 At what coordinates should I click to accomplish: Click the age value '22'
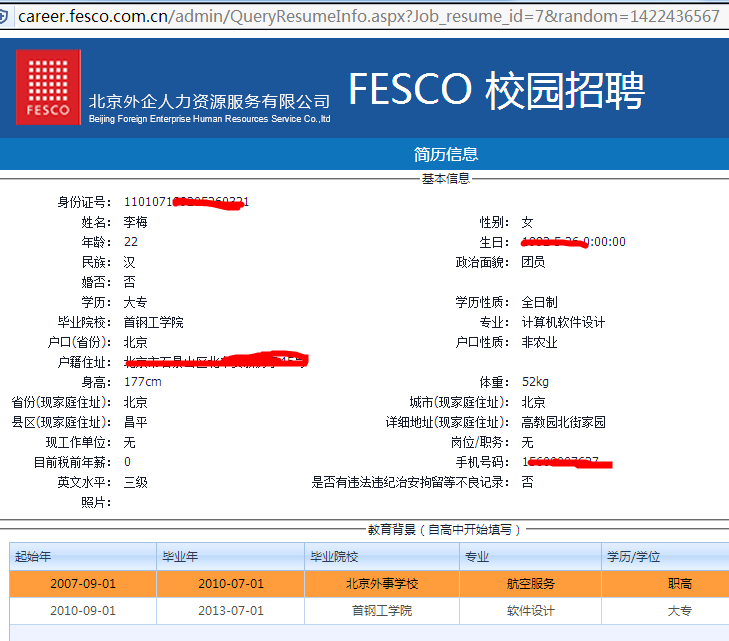coord(131,242)
